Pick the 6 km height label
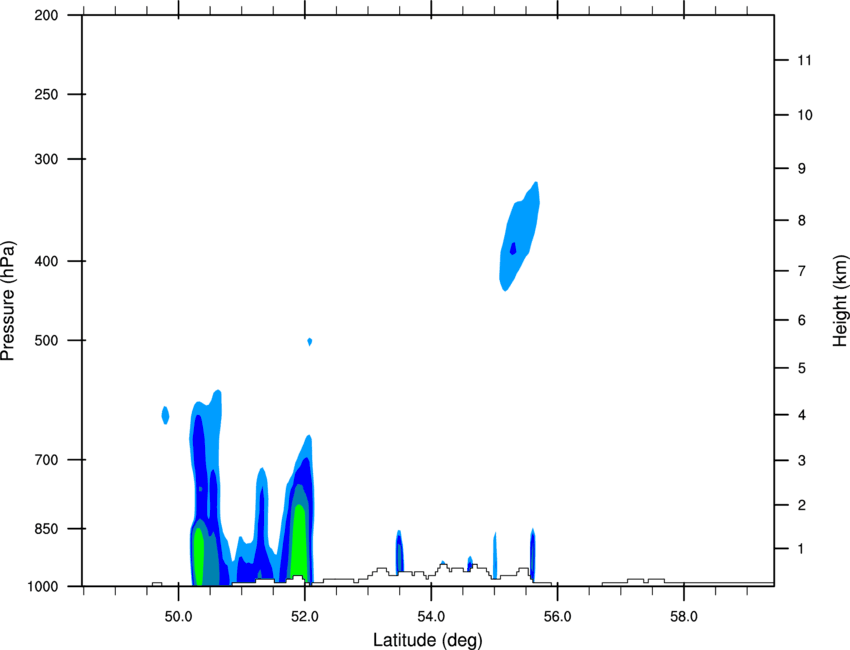Viewport: 850px width, 650px height. point(802,320)
